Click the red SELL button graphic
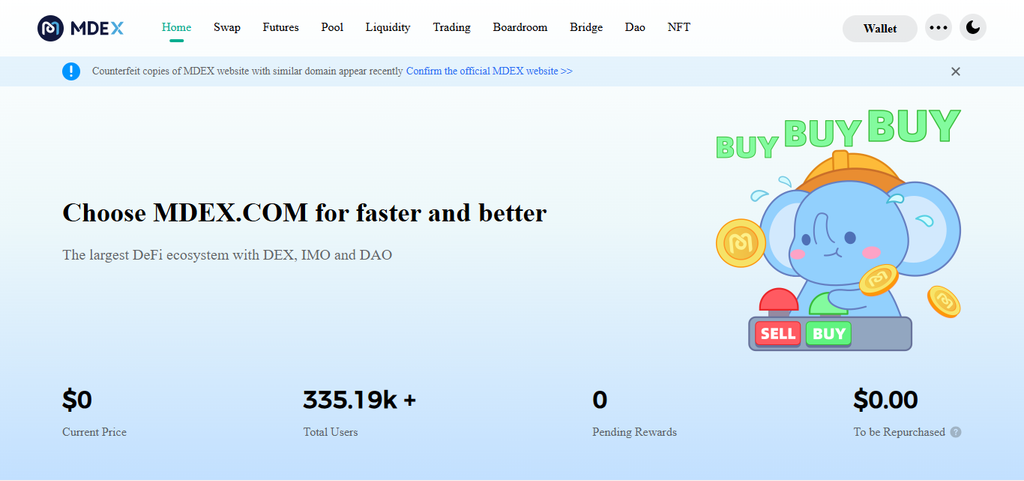 click(x=778, y=334)
